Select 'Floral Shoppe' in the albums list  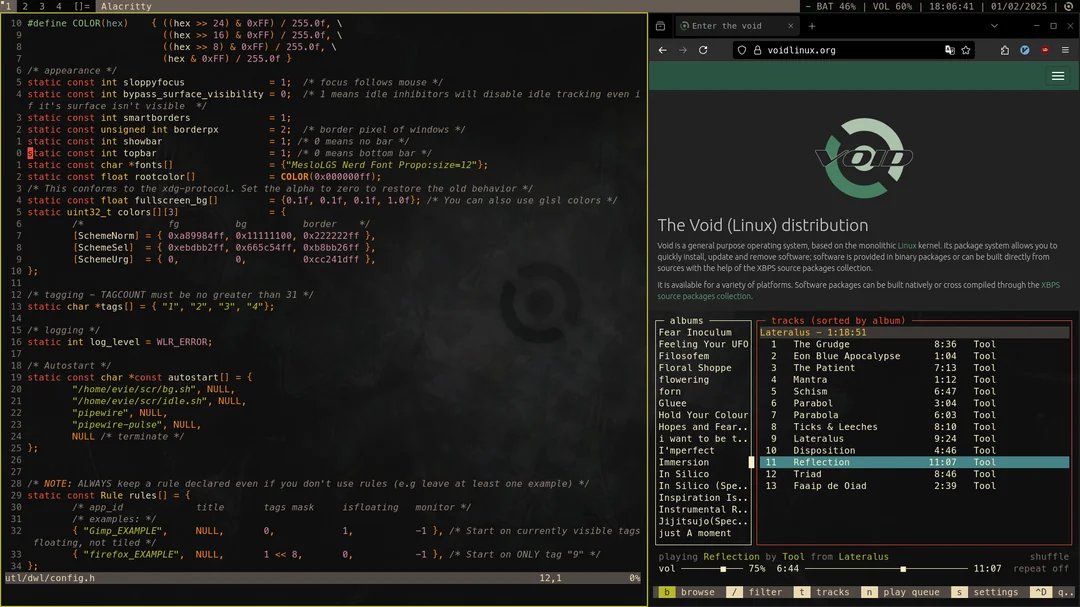(696, 368)
